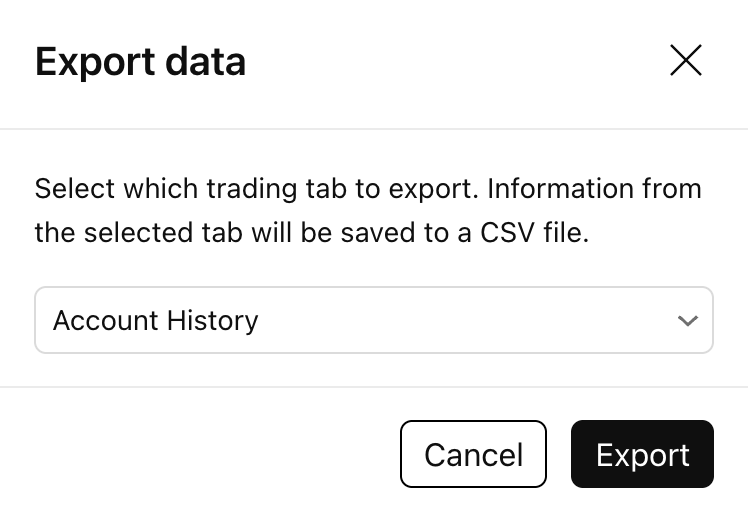The height and width of the screenshot is (514, 748).
Task: Dismiss the dialog with the X icon
Action: tap(686, 62)
